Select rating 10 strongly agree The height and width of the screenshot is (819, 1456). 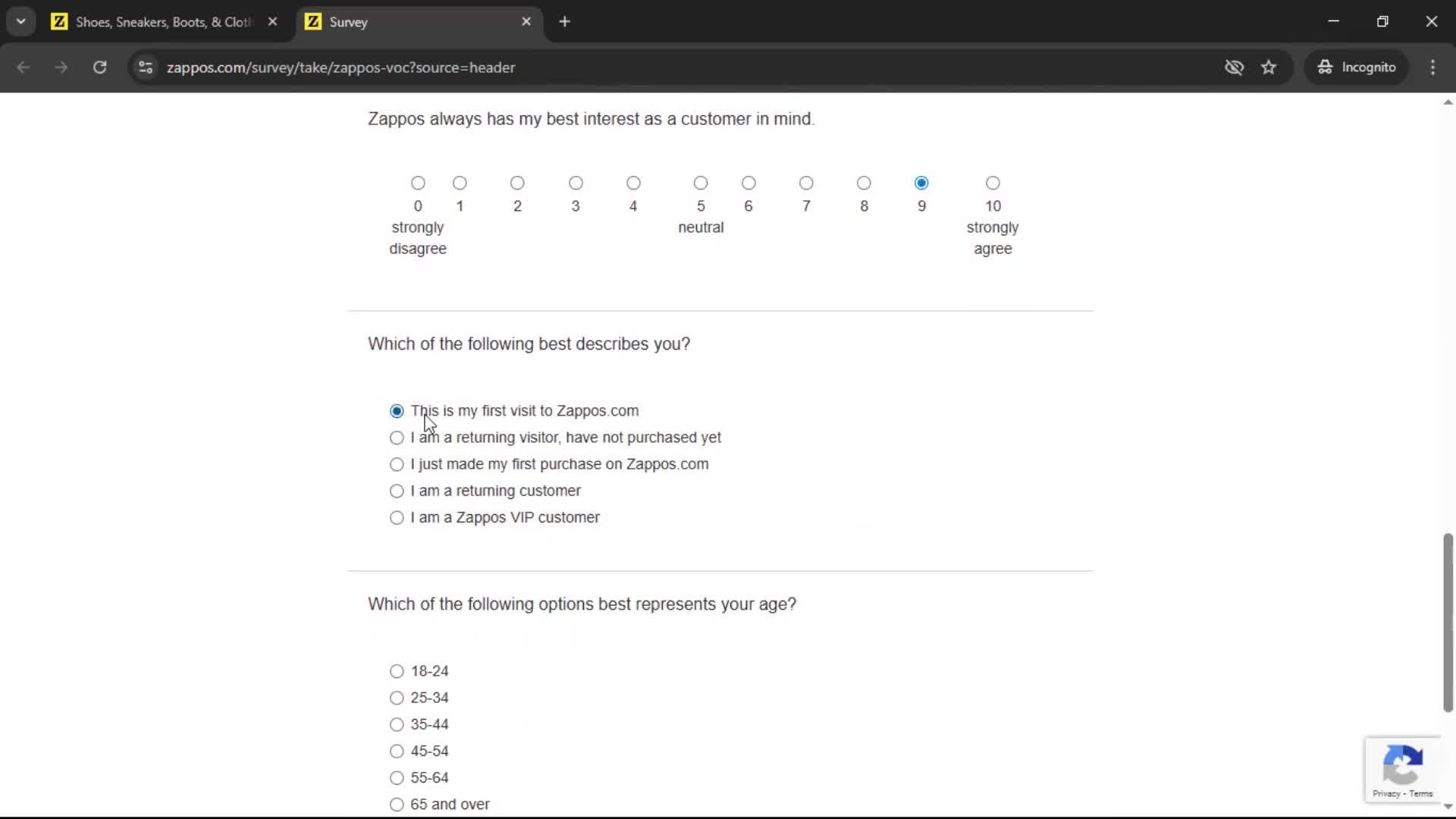click(993, 183)
